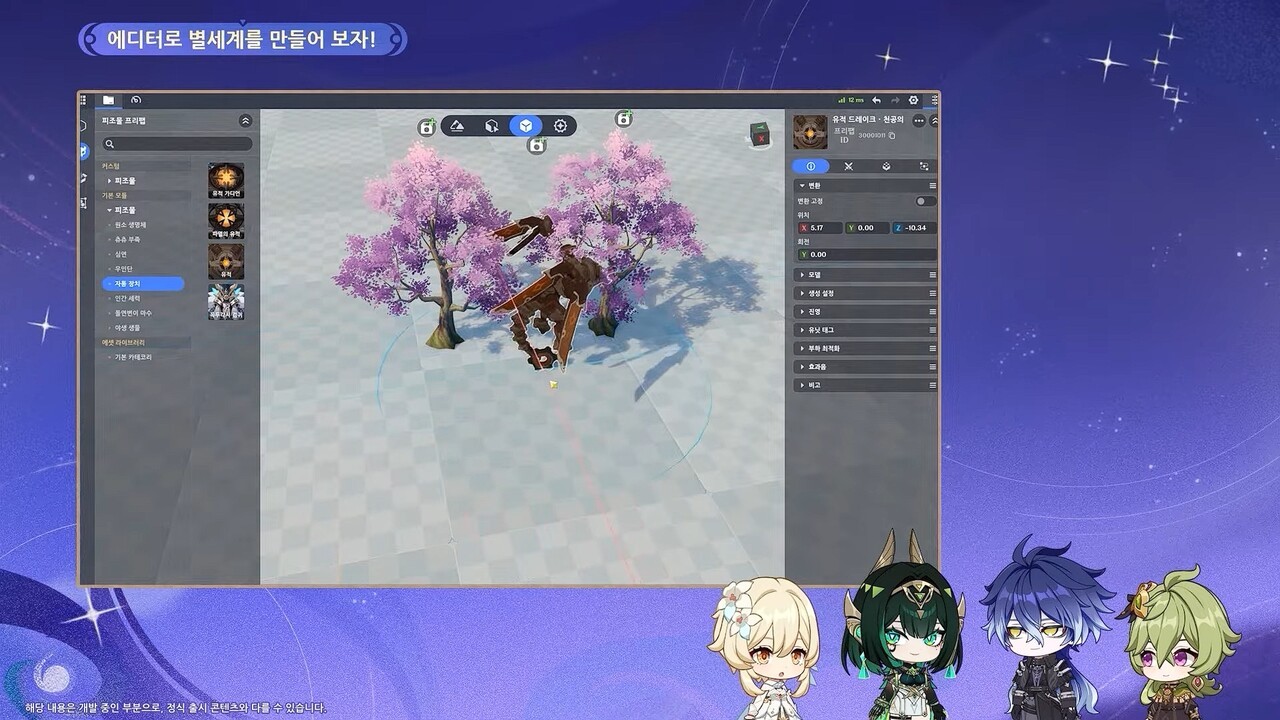Open the three-dot menu beside prefab name
This screenshot has height=720, width=1280.
tap(918, 121)
